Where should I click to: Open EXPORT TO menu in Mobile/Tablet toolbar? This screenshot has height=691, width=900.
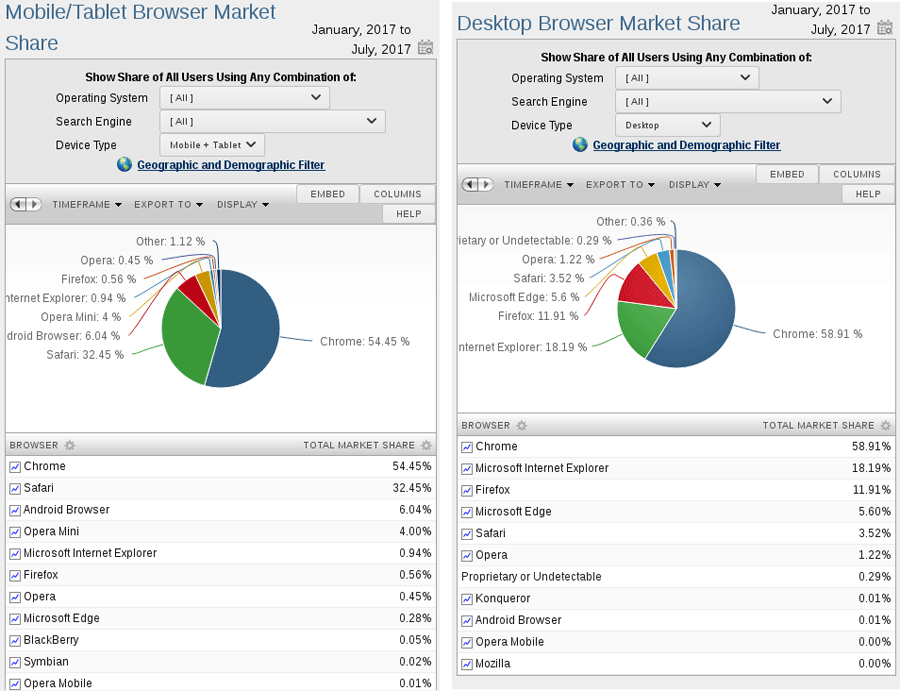pos(168,204)
